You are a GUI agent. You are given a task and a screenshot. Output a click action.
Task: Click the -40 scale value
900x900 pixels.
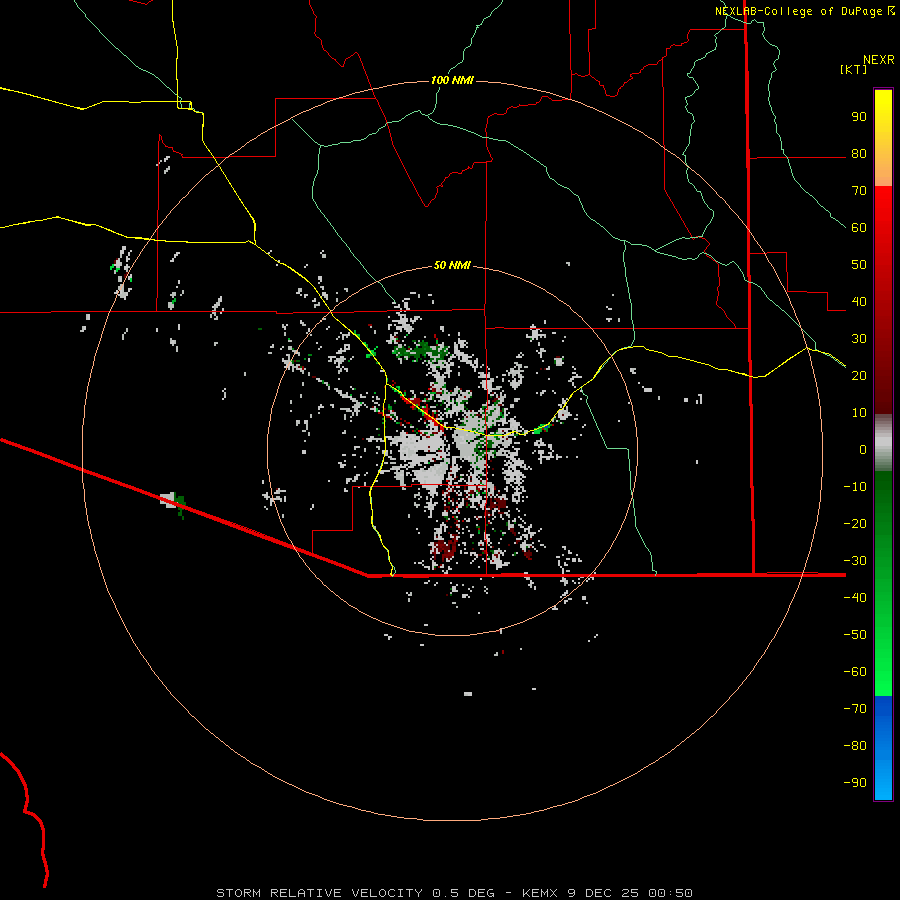855,598
